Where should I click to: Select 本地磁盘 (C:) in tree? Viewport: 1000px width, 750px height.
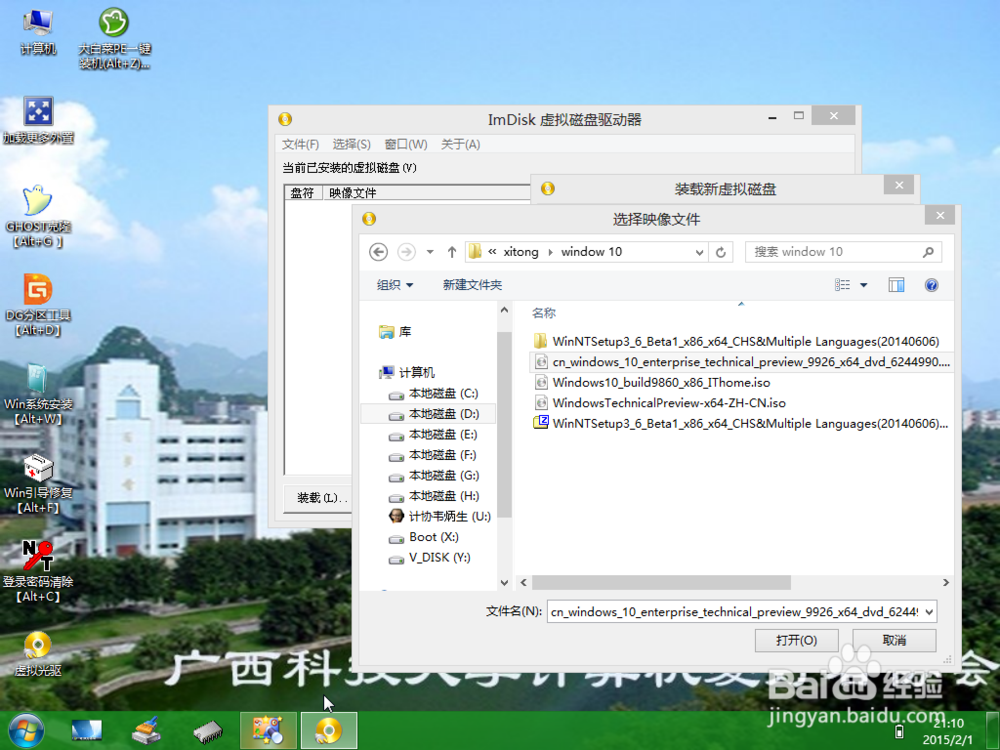(434, 393)
